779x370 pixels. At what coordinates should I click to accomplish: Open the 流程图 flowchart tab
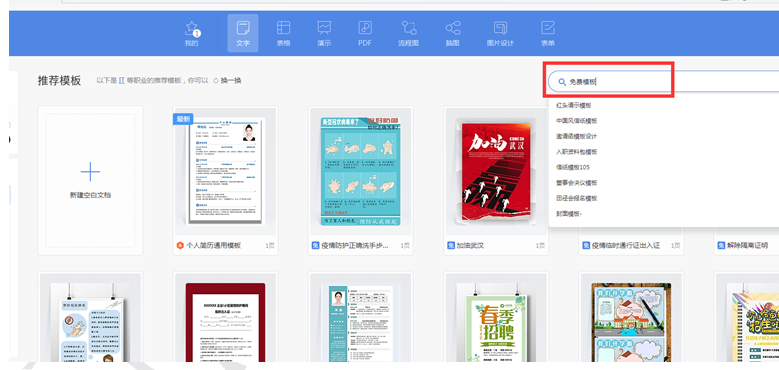click(408, 33)
